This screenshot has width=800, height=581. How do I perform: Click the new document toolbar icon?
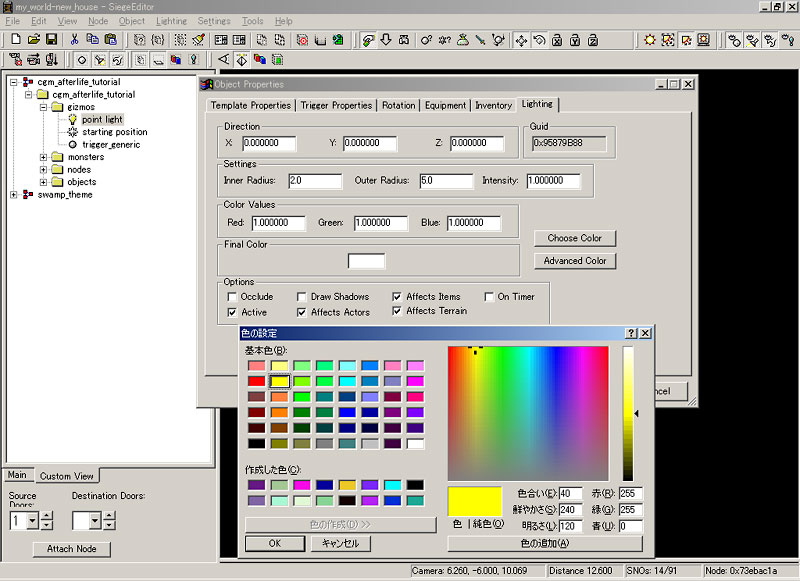pos(15,40)
